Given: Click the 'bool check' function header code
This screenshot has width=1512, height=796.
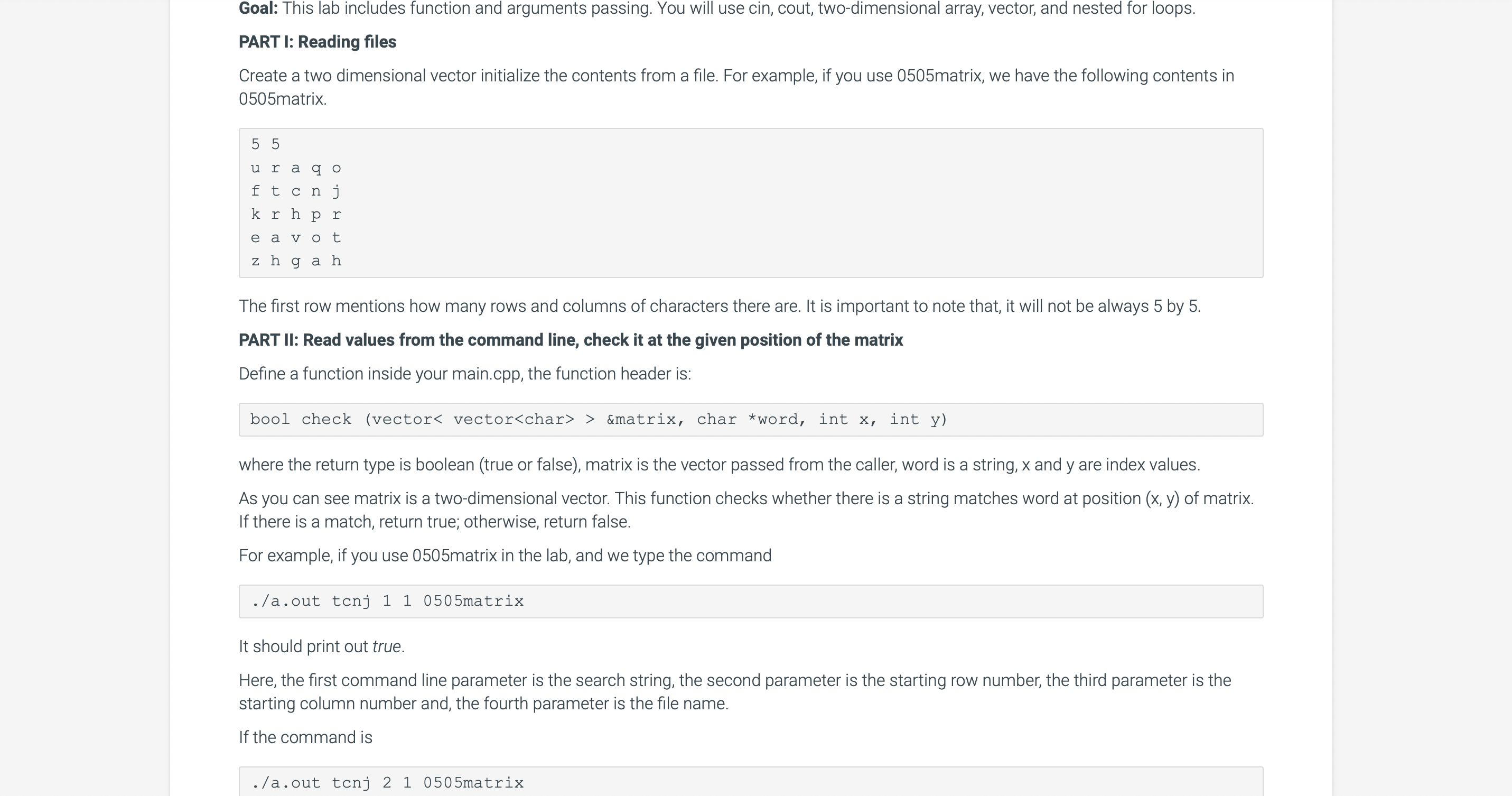Looking at the screenshot, I should (599, 420).
